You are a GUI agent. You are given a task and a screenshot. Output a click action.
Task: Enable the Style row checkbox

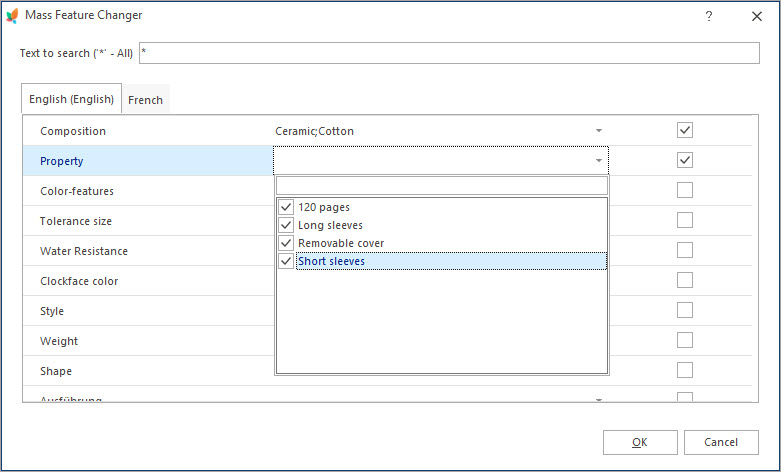coord(685,310)
